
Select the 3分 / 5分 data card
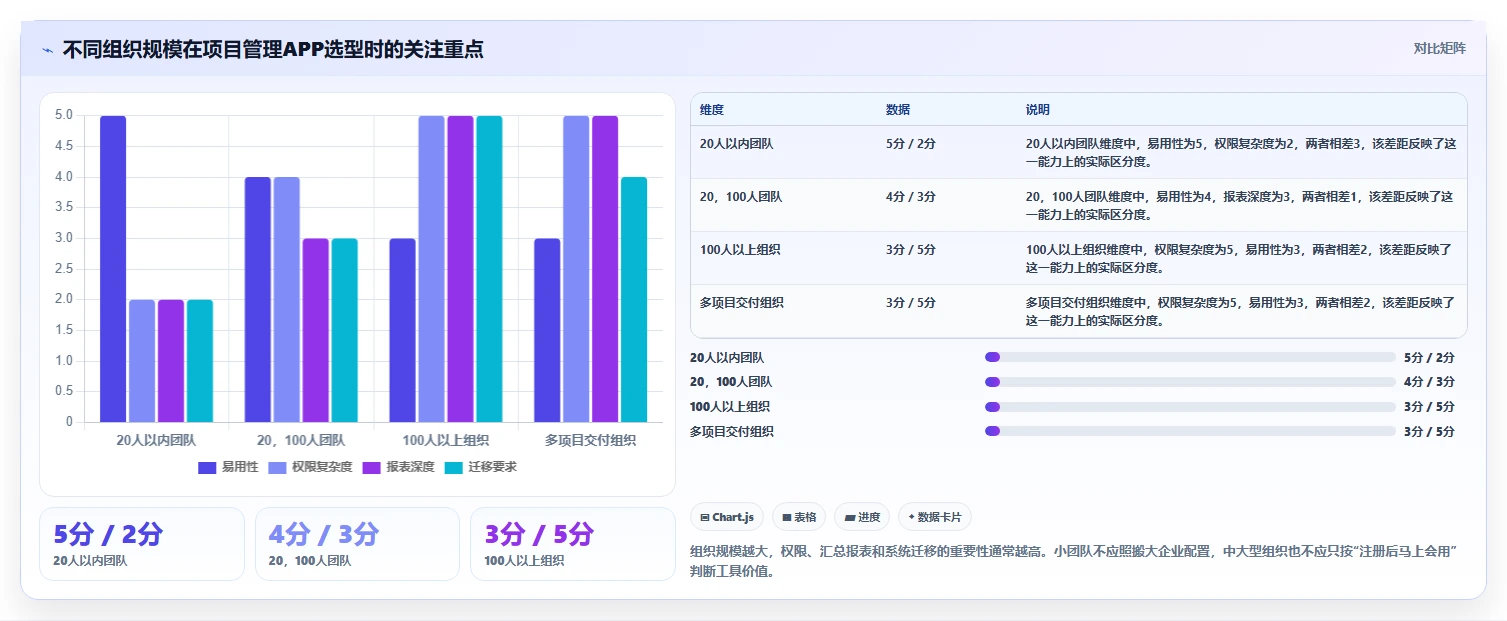coord(573,544)
